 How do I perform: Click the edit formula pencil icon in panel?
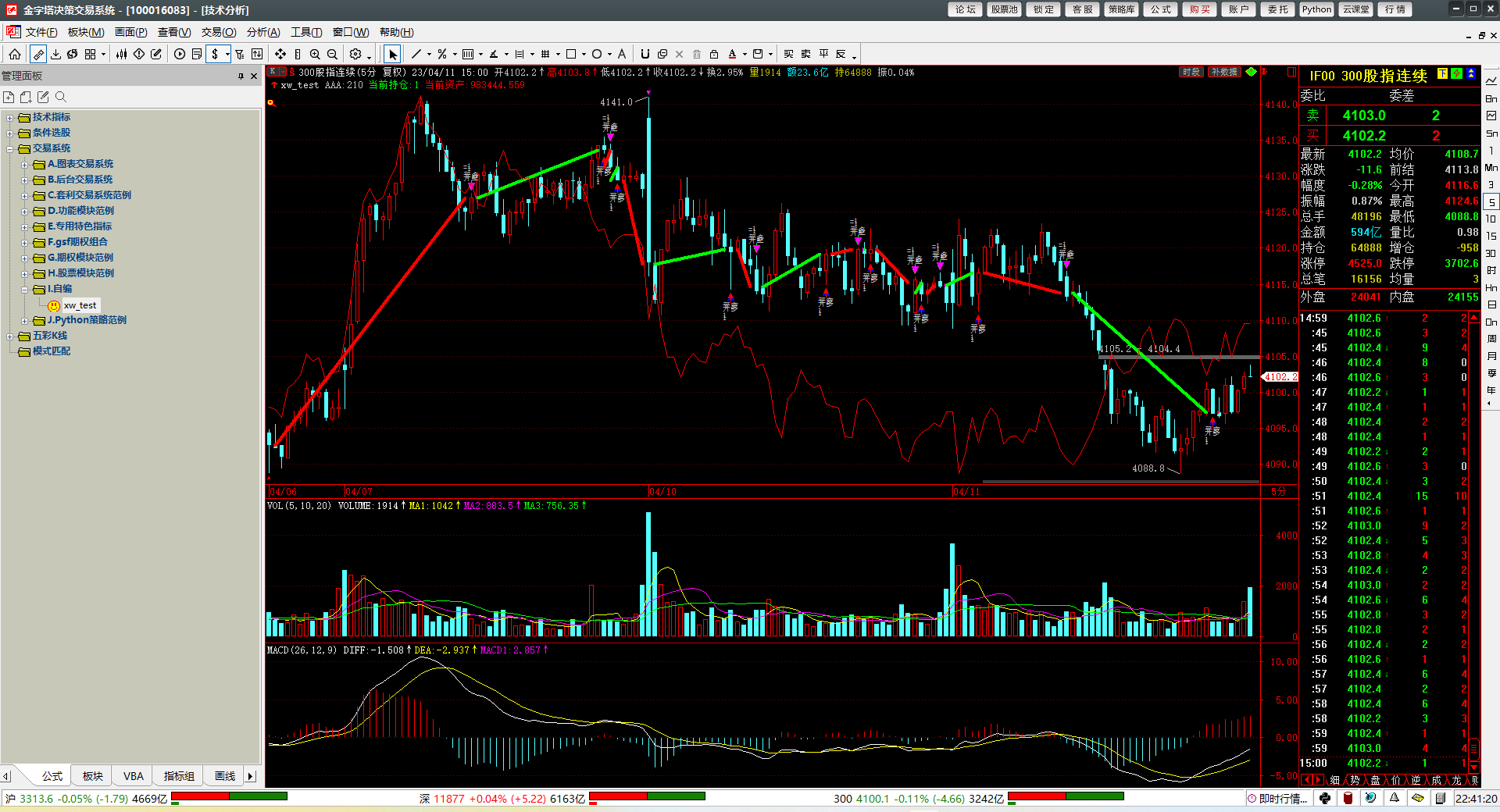click(43, 97)
